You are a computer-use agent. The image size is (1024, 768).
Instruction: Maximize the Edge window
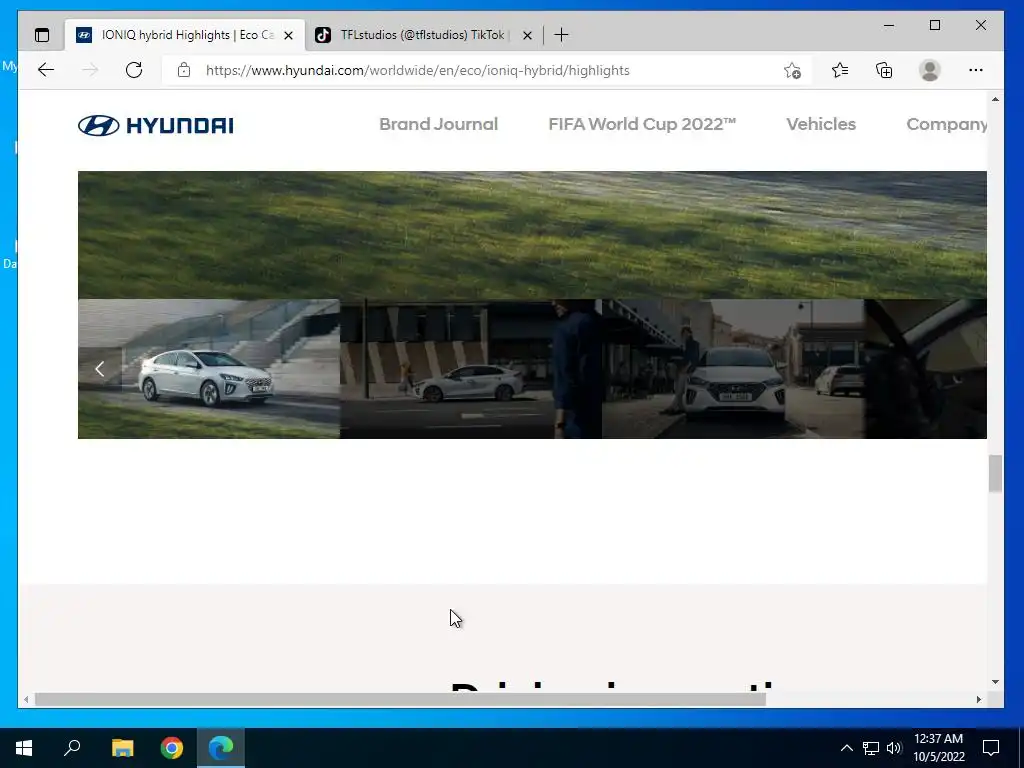coord(935,25)
